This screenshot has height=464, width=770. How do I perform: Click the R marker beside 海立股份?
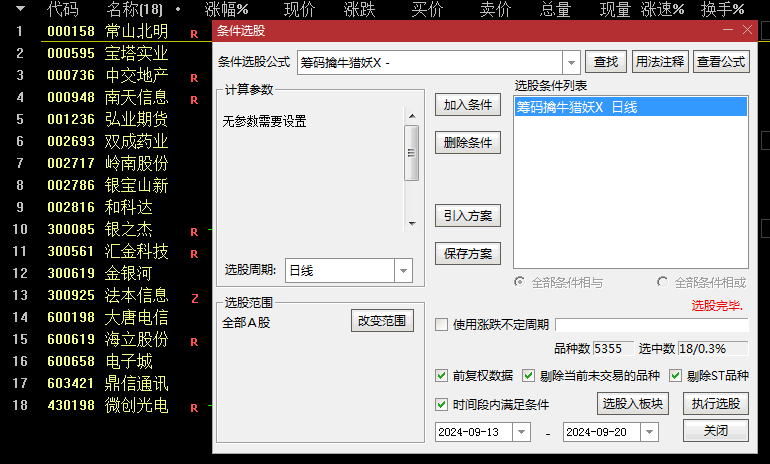pos(194,342)
